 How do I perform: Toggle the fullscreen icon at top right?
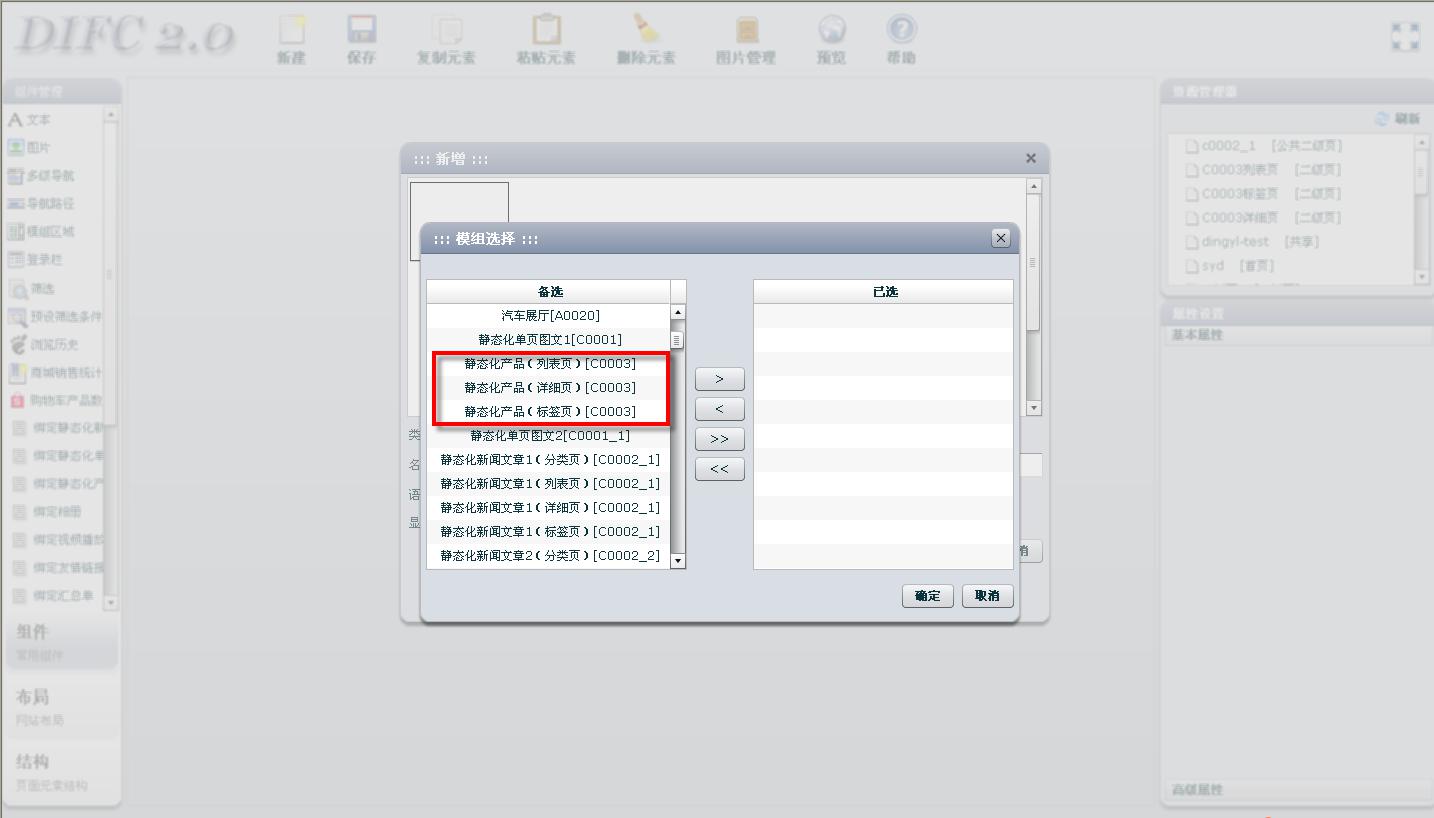click(x=1405, y=37)
